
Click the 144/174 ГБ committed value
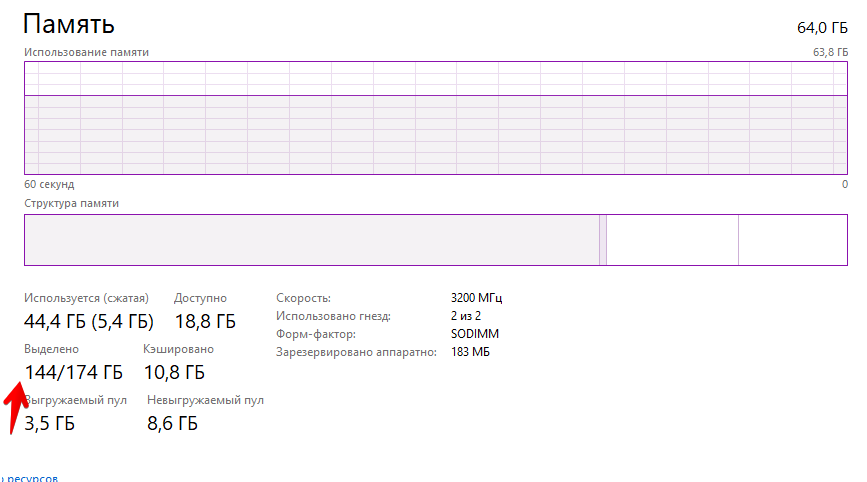(x=74, y=373)
